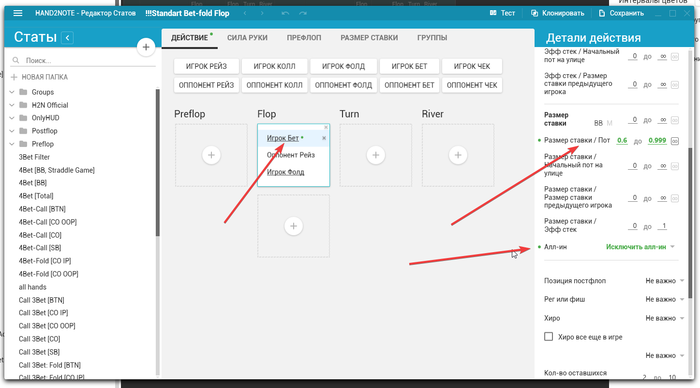The image size is (700, 388).
Task: Redo the last change
Action: (x=303, y=13)
